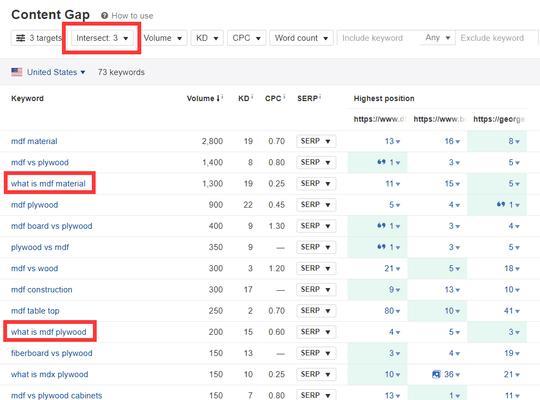This screenshot has height=400, width=540.
Task: Expand SERP dropdown for mdf construction
Action: [316, 290]
